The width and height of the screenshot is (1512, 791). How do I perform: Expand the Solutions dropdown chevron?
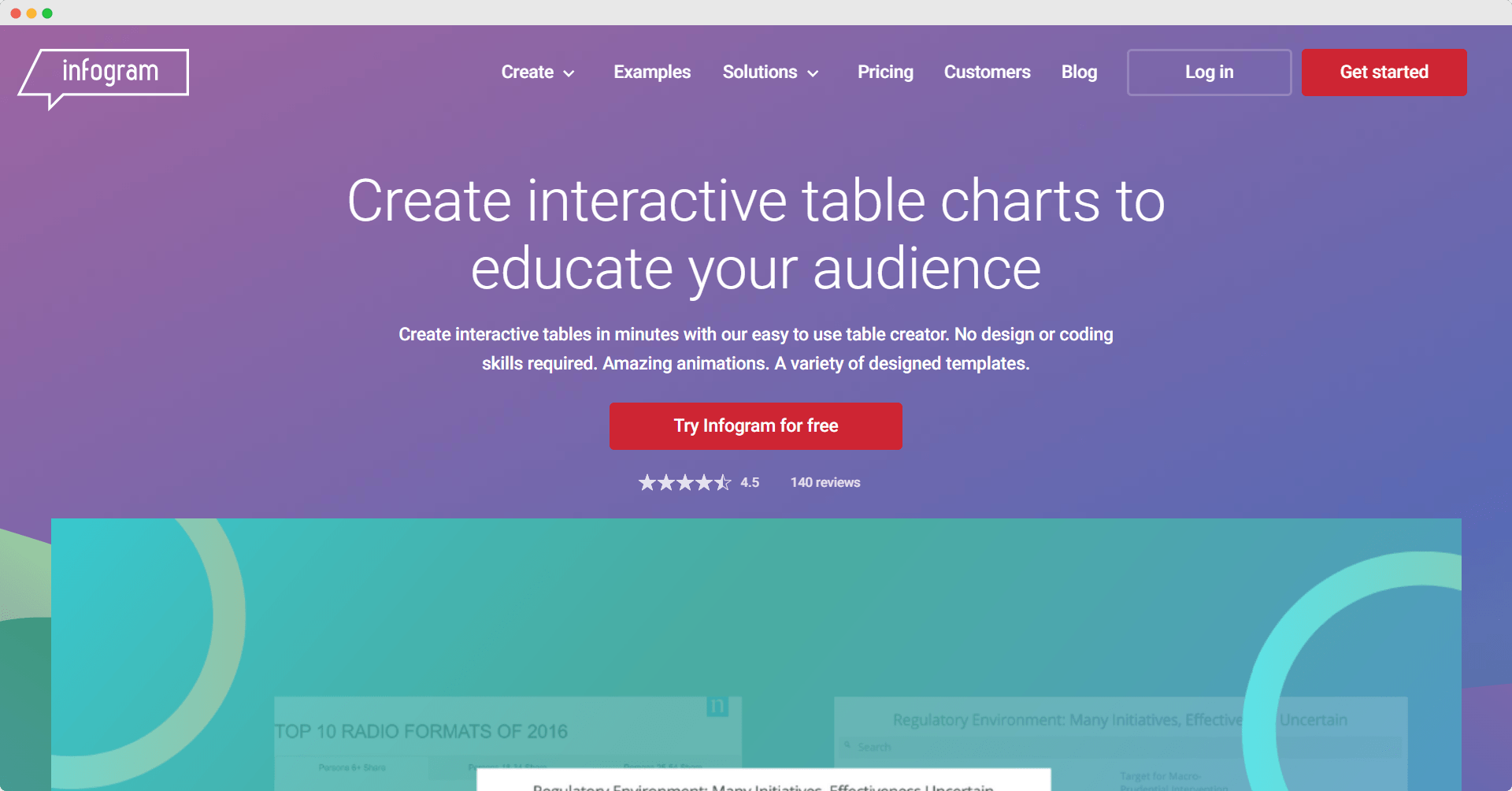pyautogui.click(x=813, y=74)
